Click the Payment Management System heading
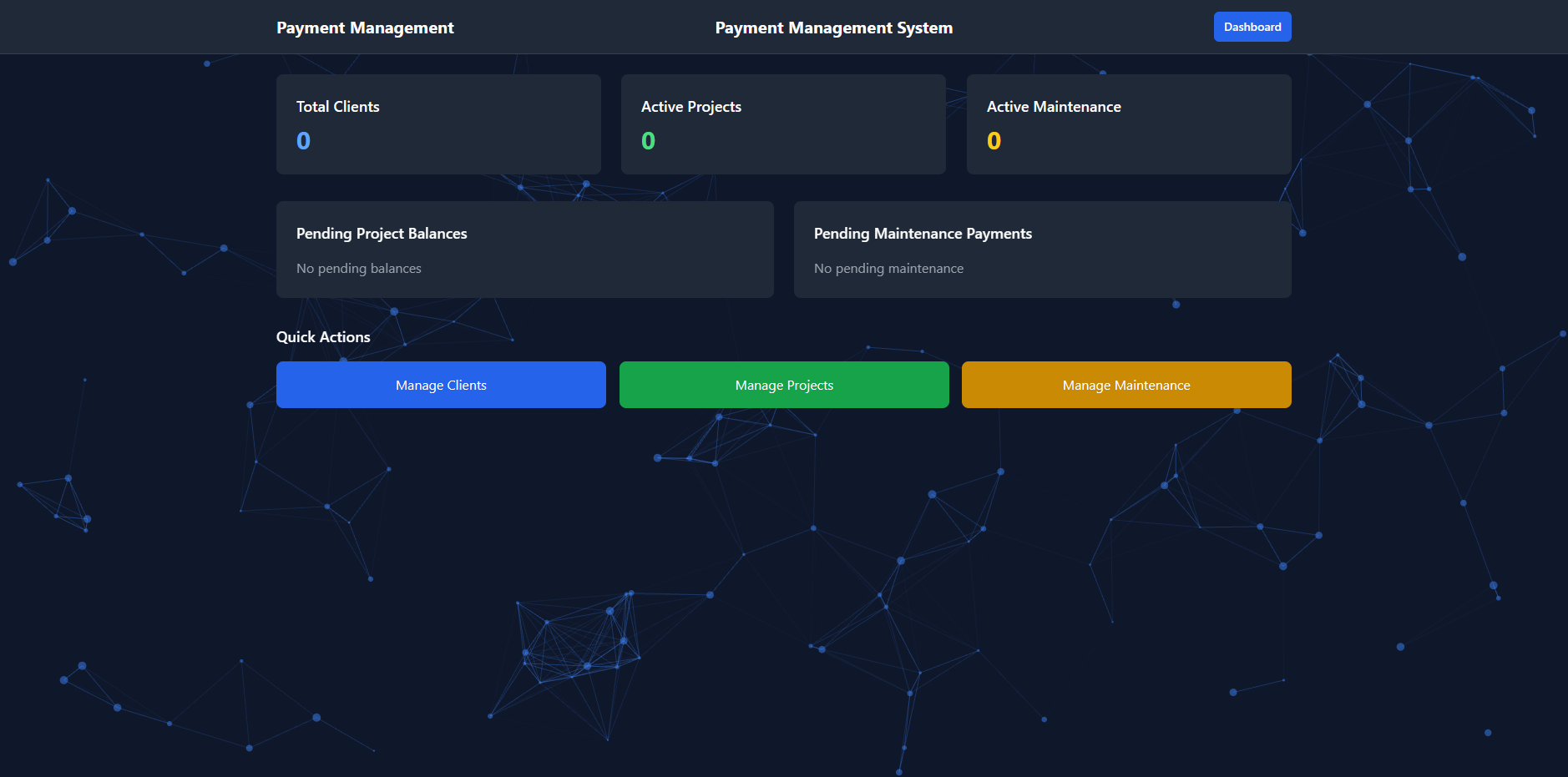 tap(833, 28)
